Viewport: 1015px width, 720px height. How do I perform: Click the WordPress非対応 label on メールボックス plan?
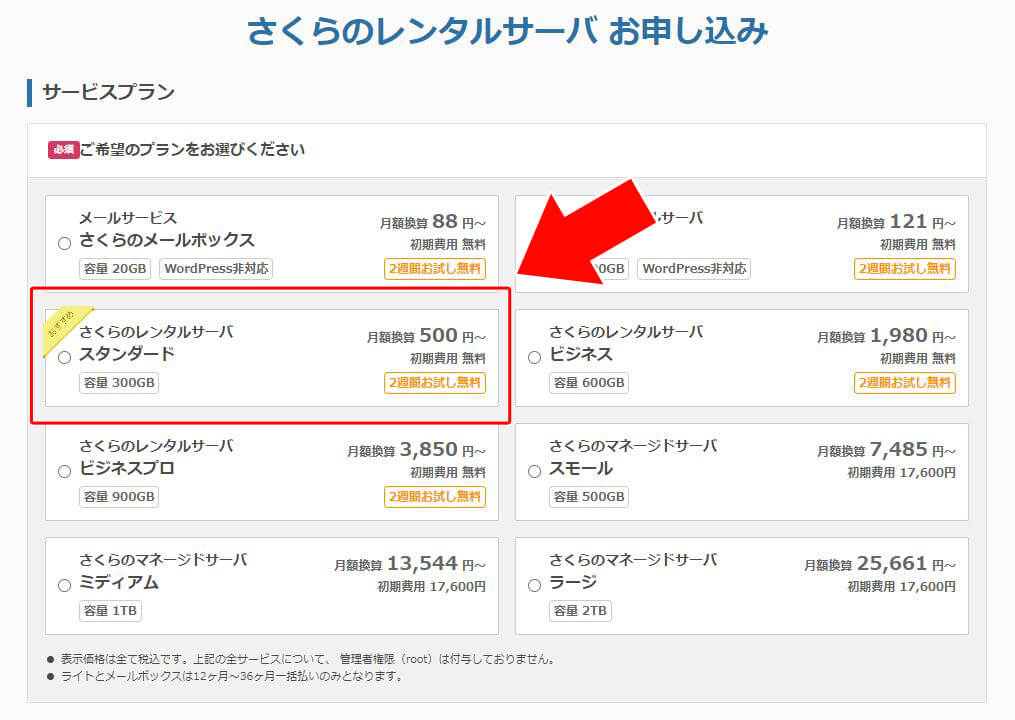coord(213,268)
